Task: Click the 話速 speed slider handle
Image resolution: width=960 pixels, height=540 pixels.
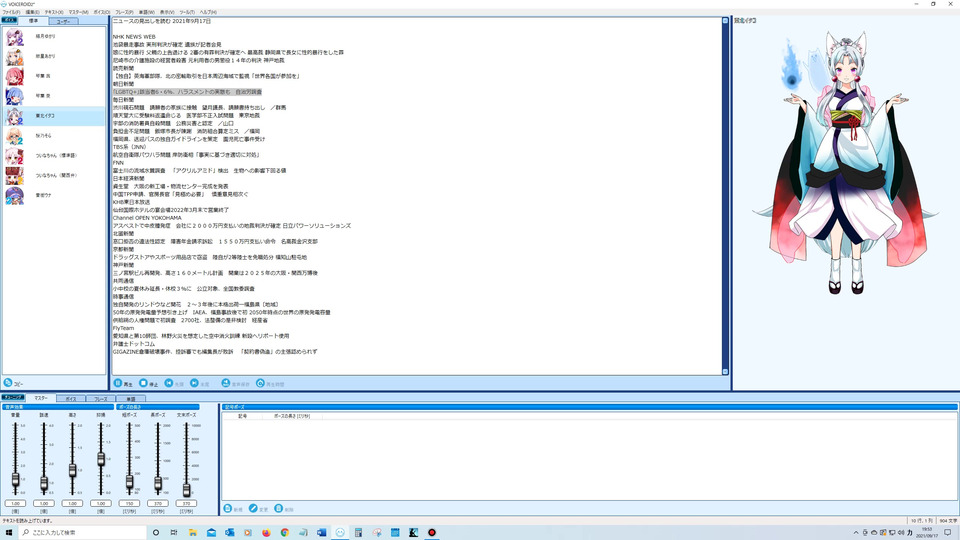Action: coord(44,484)
